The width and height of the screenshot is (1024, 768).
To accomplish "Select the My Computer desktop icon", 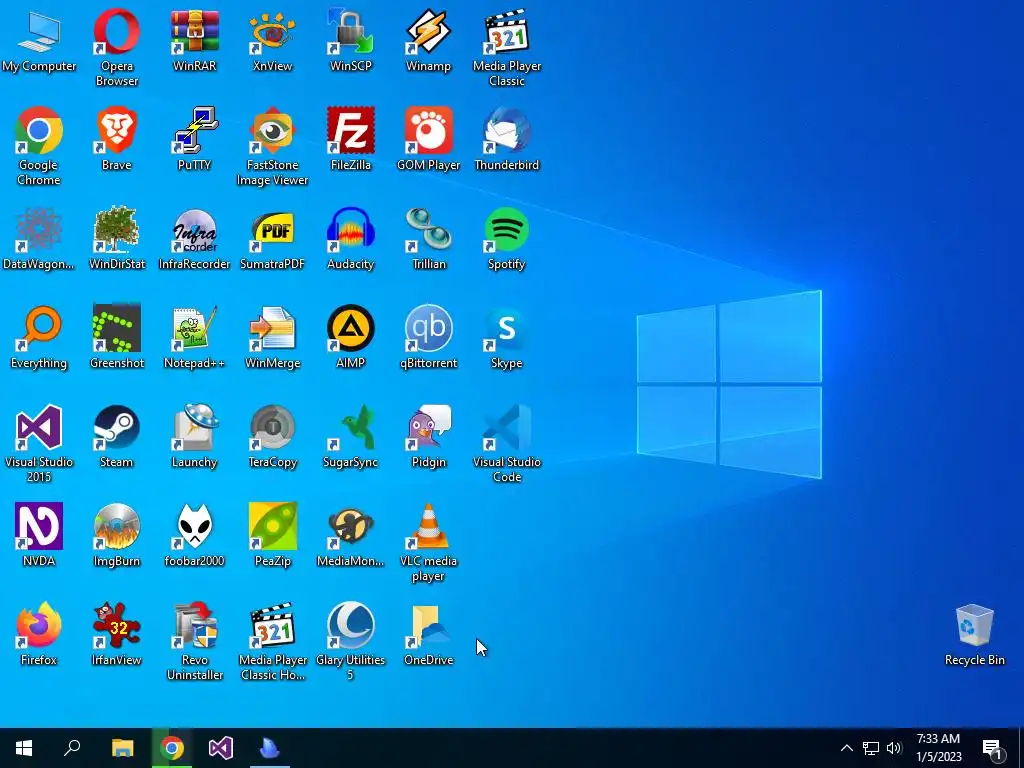I will click(39, 42).
